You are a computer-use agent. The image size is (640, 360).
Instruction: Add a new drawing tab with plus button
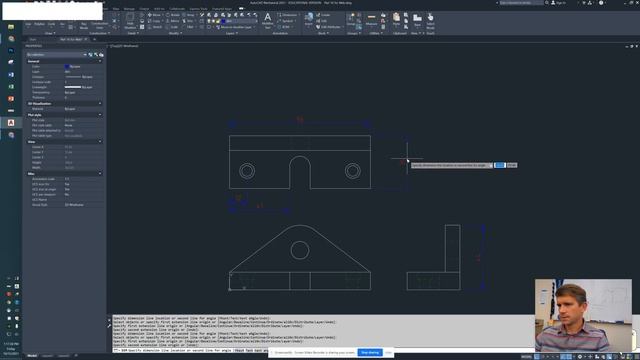[x=94, y=40]
